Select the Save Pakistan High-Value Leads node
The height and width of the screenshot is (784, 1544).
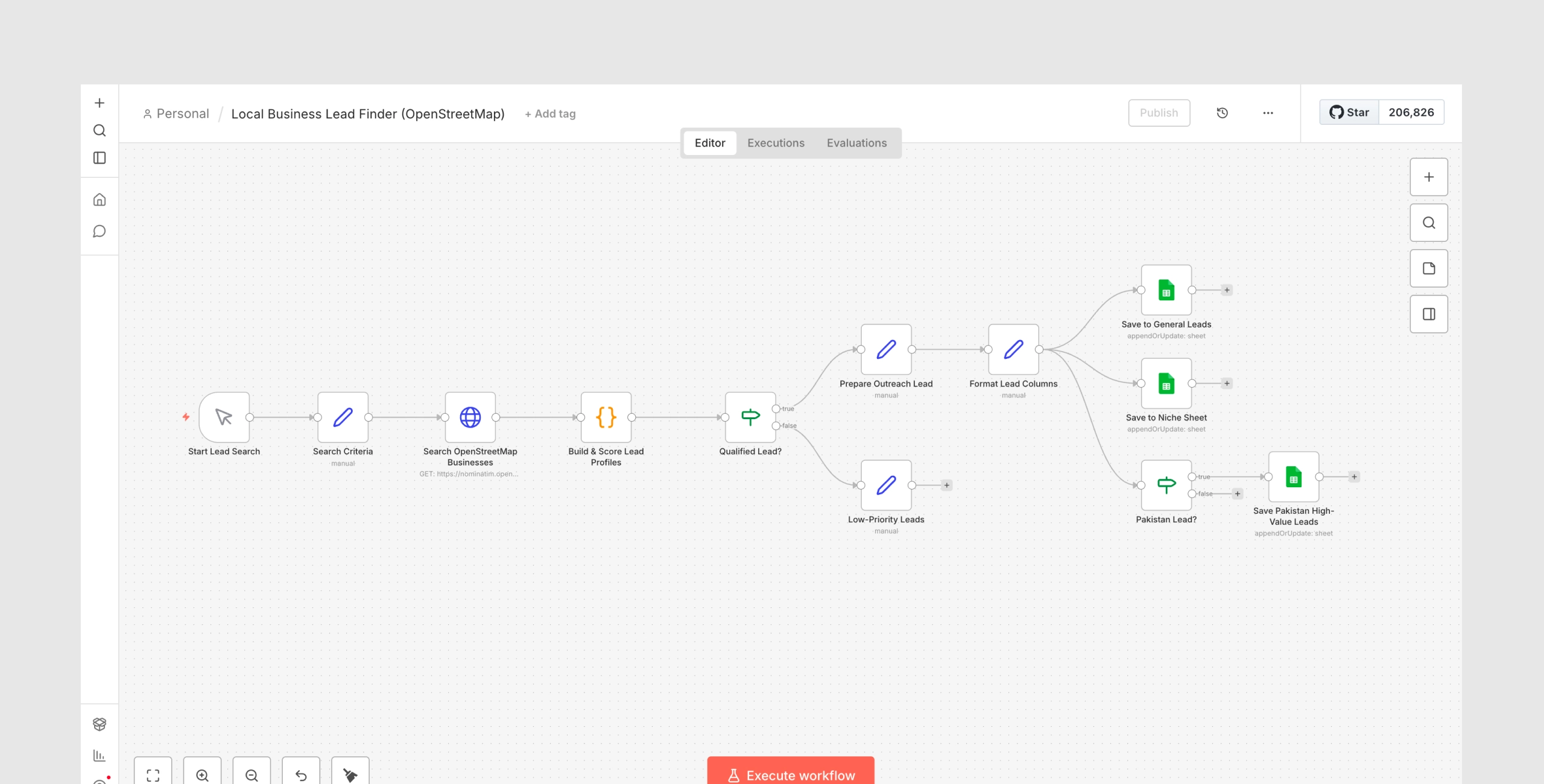click(1294, 477)
